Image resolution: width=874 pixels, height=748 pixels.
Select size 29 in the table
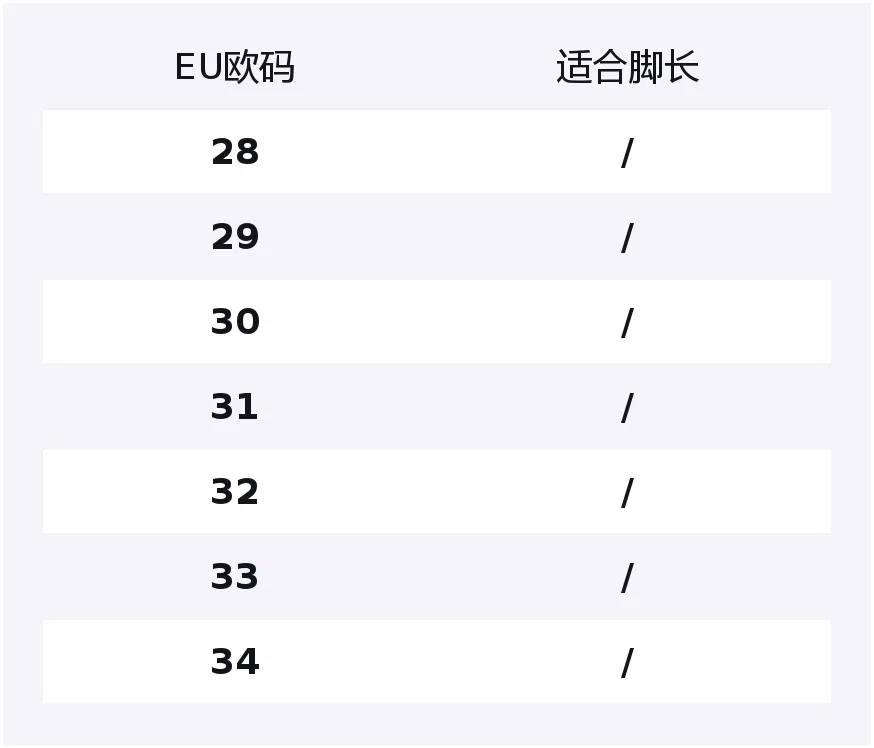tap(235, 237)
